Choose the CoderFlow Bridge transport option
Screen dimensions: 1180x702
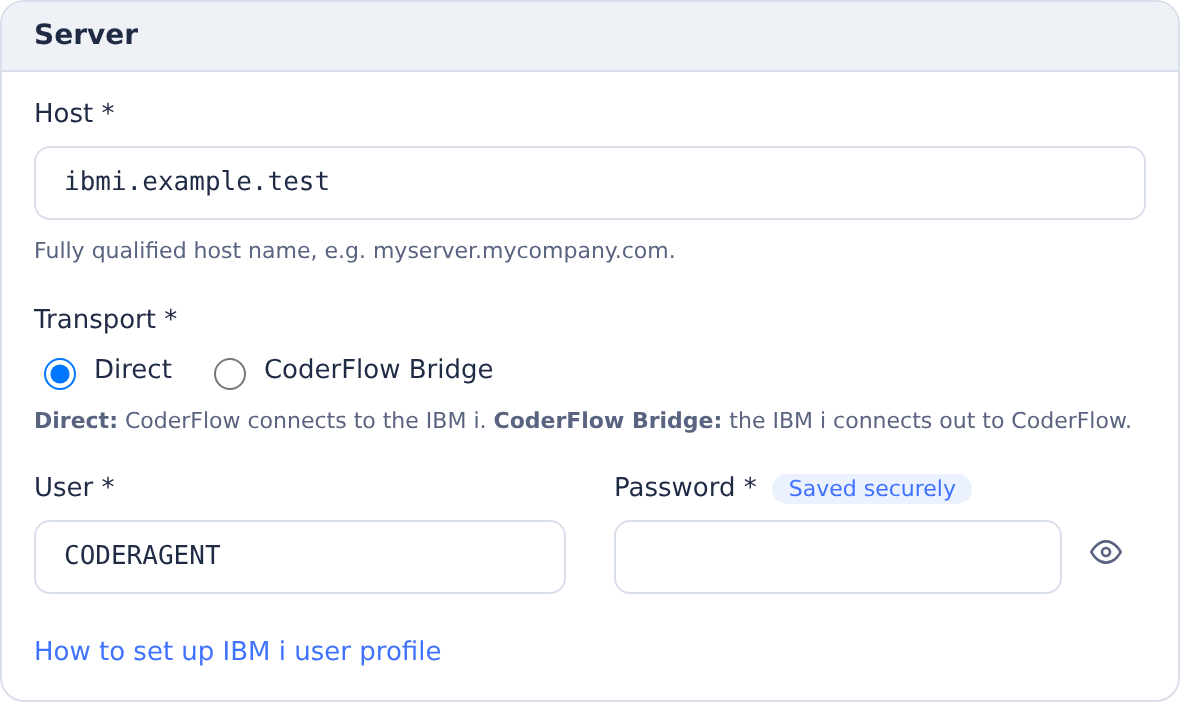click(x=230, y=373)
